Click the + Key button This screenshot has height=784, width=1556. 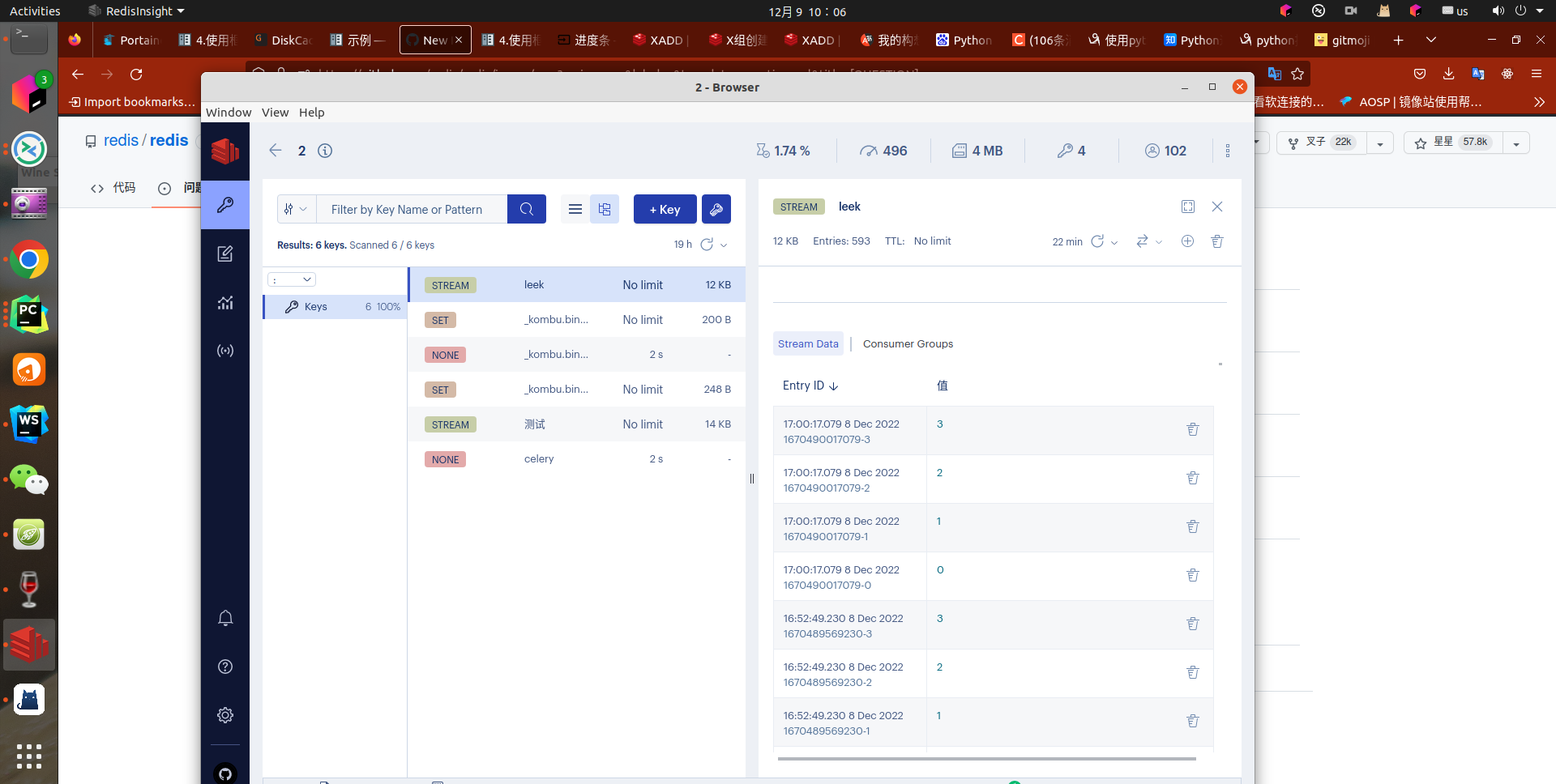point(665,209)
